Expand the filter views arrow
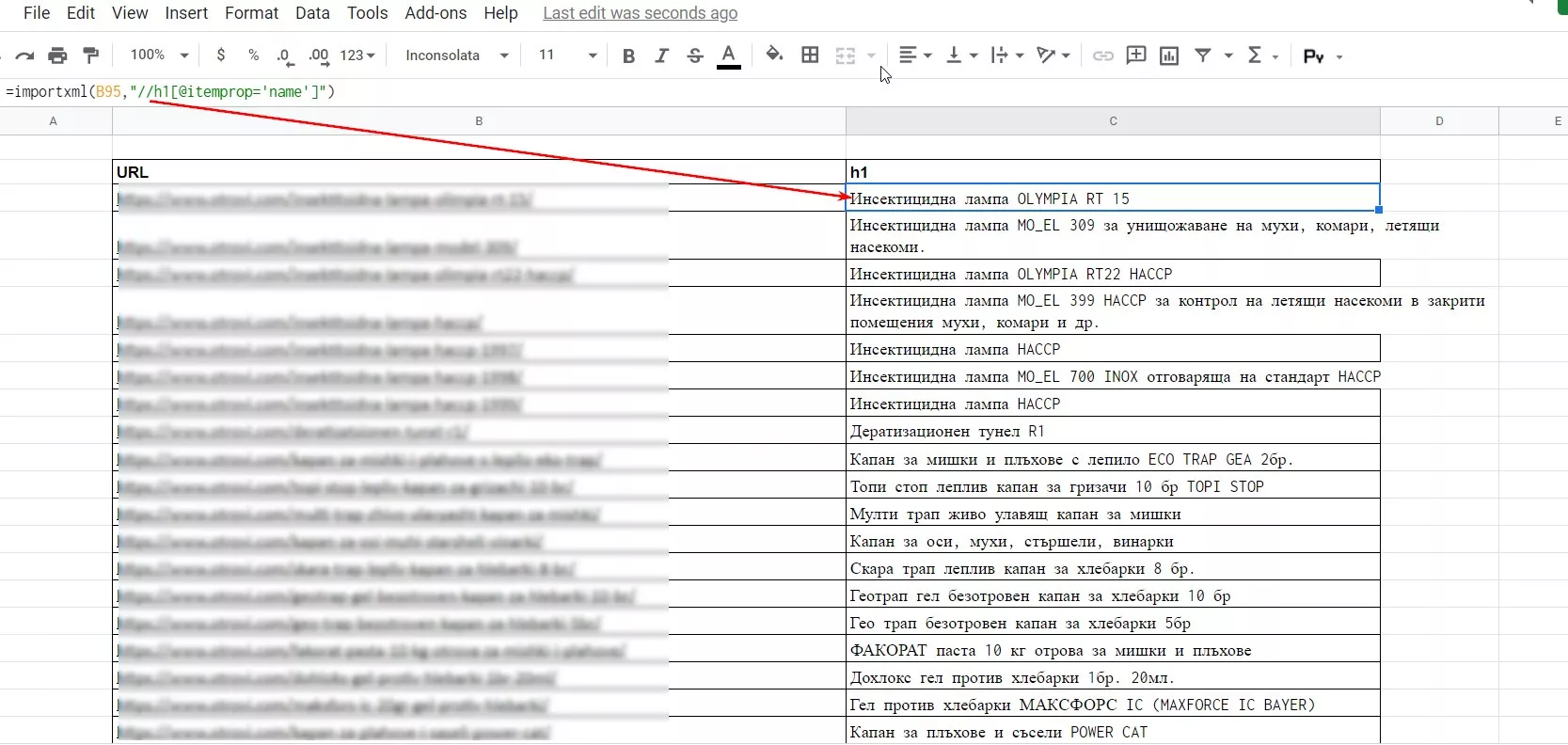Image resolution: width=1568 pixels, height=745 pixels. [x=1228, y=55]
